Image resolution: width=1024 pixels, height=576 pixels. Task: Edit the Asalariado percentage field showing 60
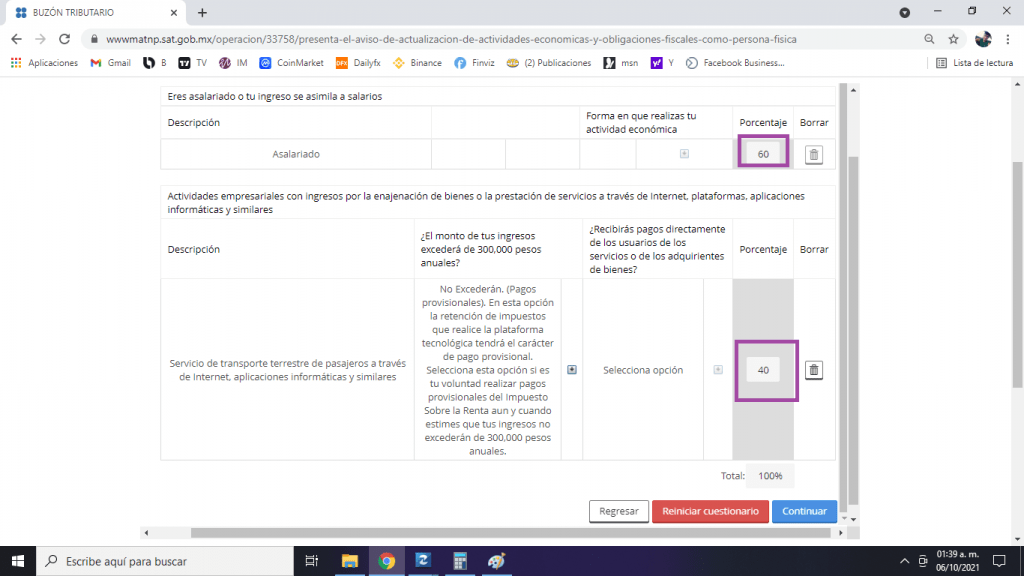[763, 154]
